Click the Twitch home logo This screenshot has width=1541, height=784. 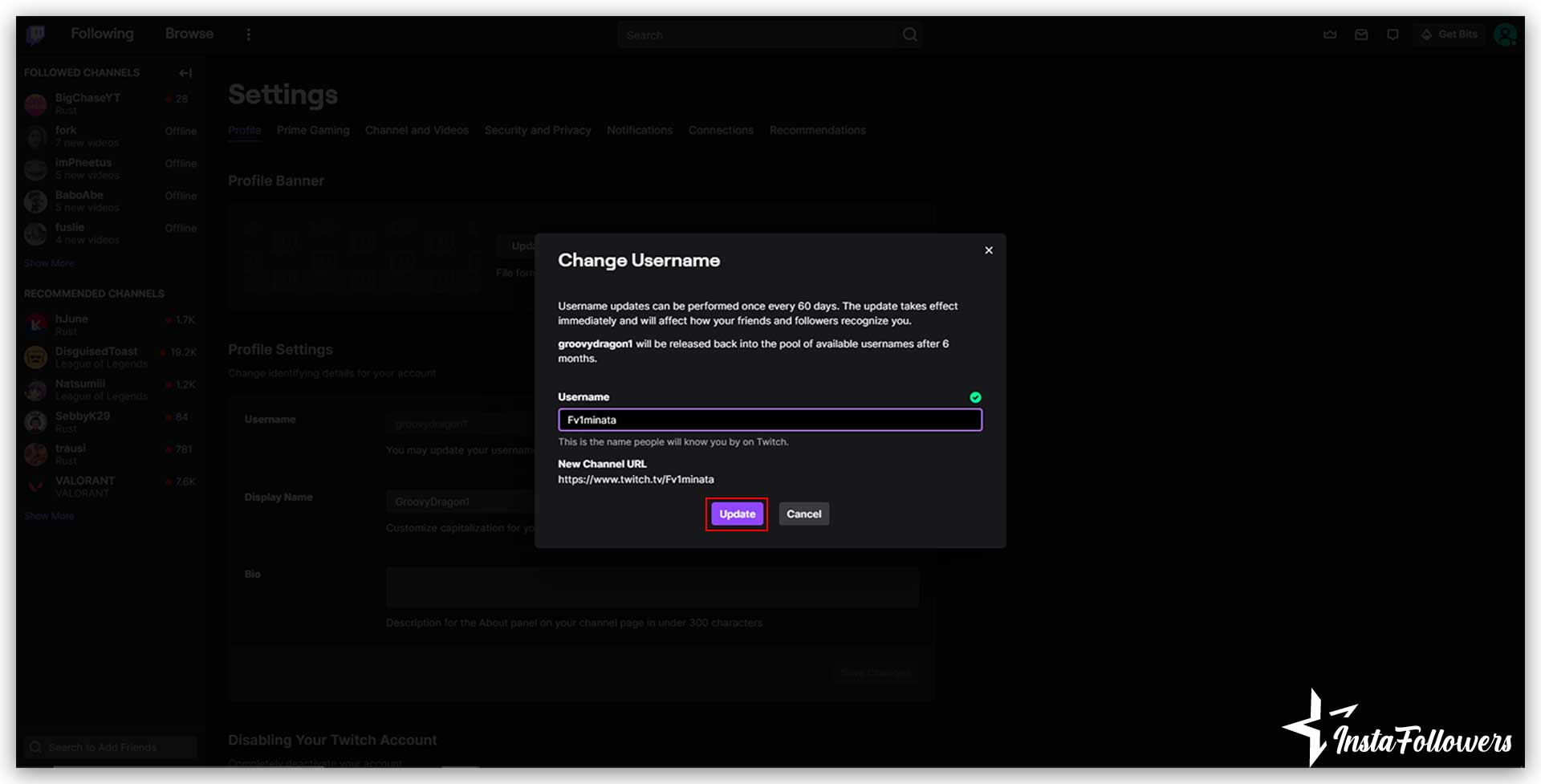point(35,35)
